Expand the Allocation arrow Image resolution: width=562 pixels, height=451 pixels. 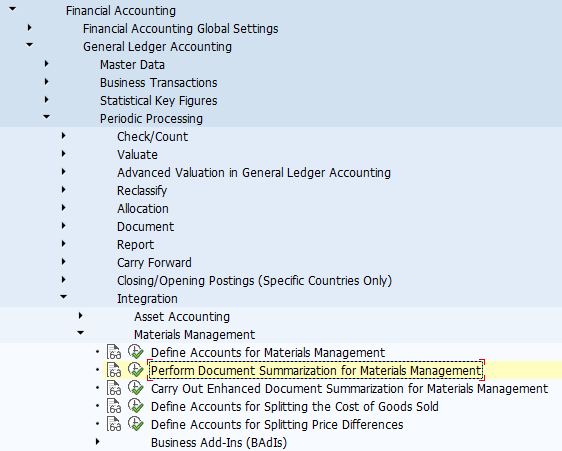tap(64, 207)
